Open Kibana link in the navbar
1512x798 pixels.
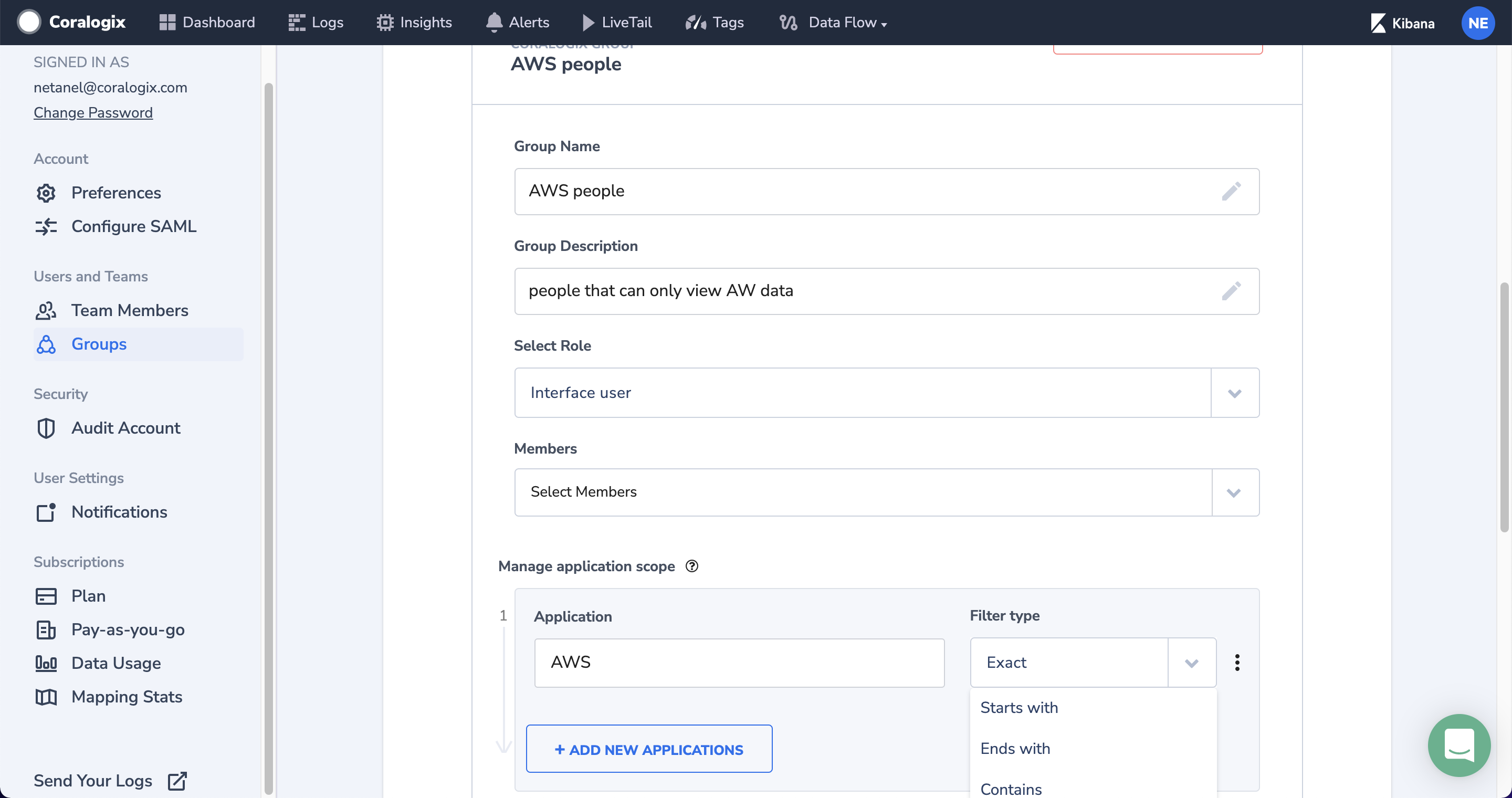(1403, 23)
